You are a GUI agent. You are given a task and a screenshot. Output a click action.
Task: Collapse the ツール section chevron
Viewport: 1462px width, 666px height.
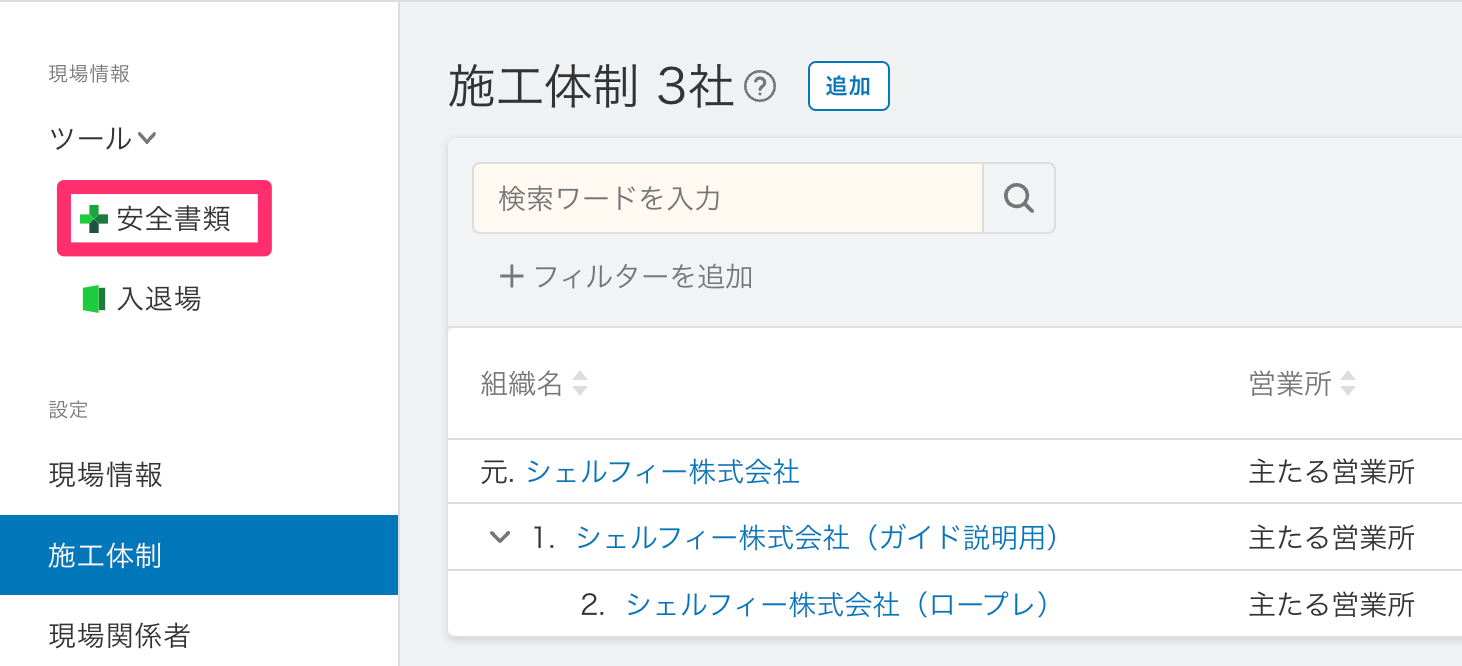[x=146, y=138]
